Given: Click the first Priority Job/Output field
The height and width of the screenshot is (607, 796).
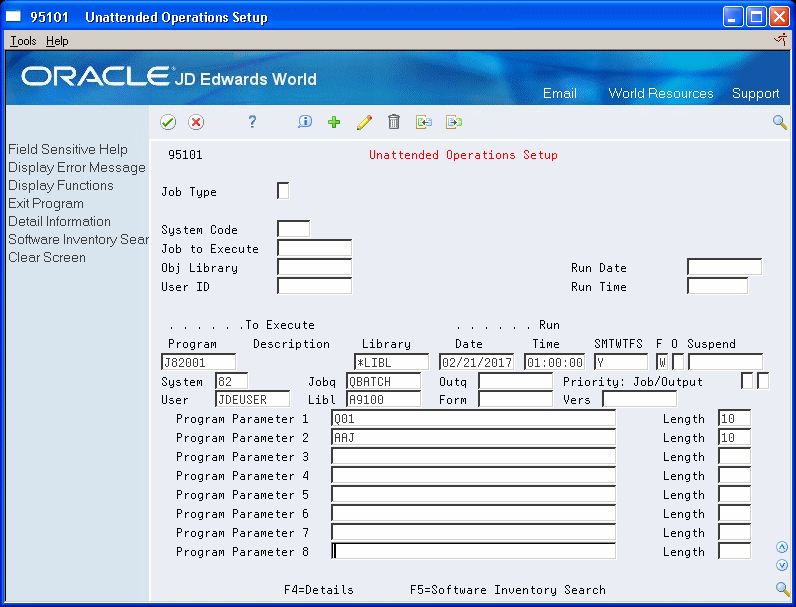Looking at the screenshot, I should [x=747, y=381].
